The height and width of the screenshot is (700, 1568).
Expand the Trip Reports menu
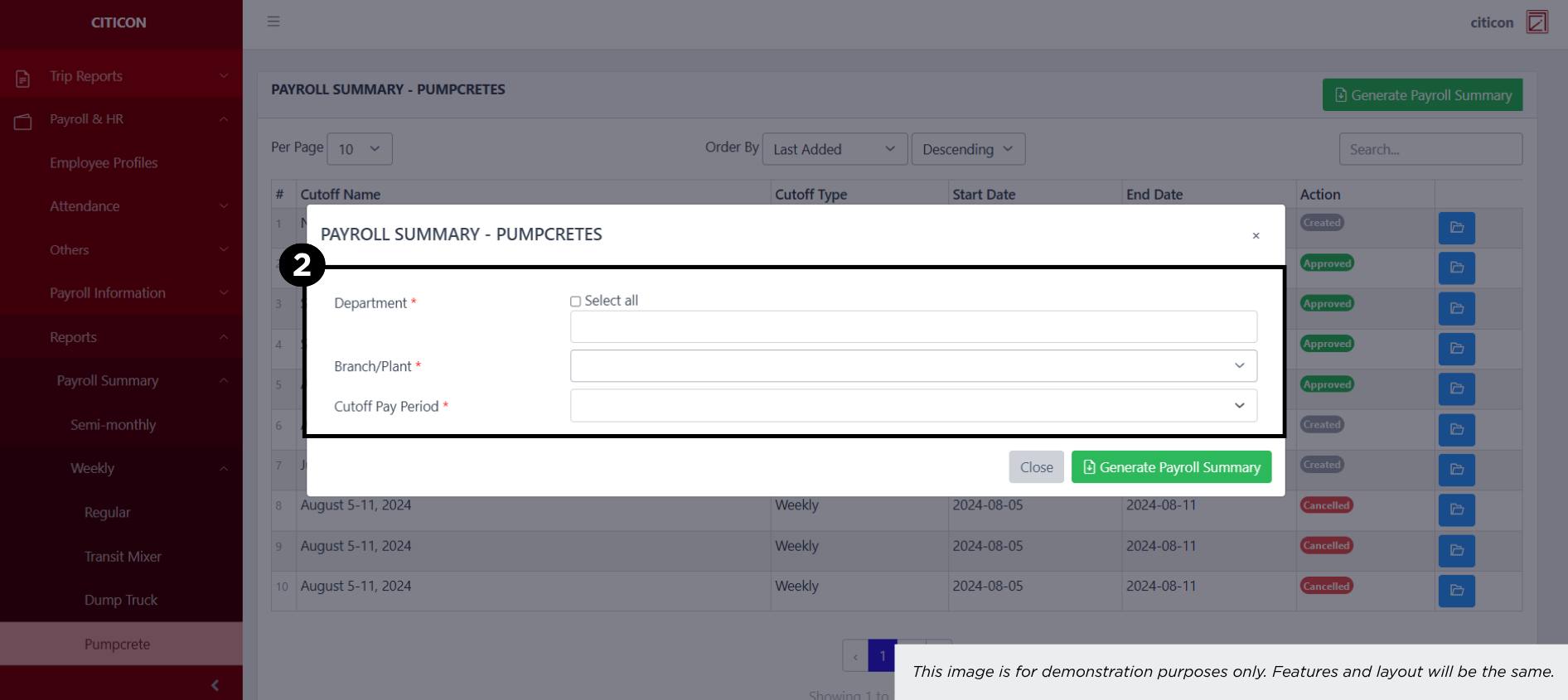(x=121, y=76)
